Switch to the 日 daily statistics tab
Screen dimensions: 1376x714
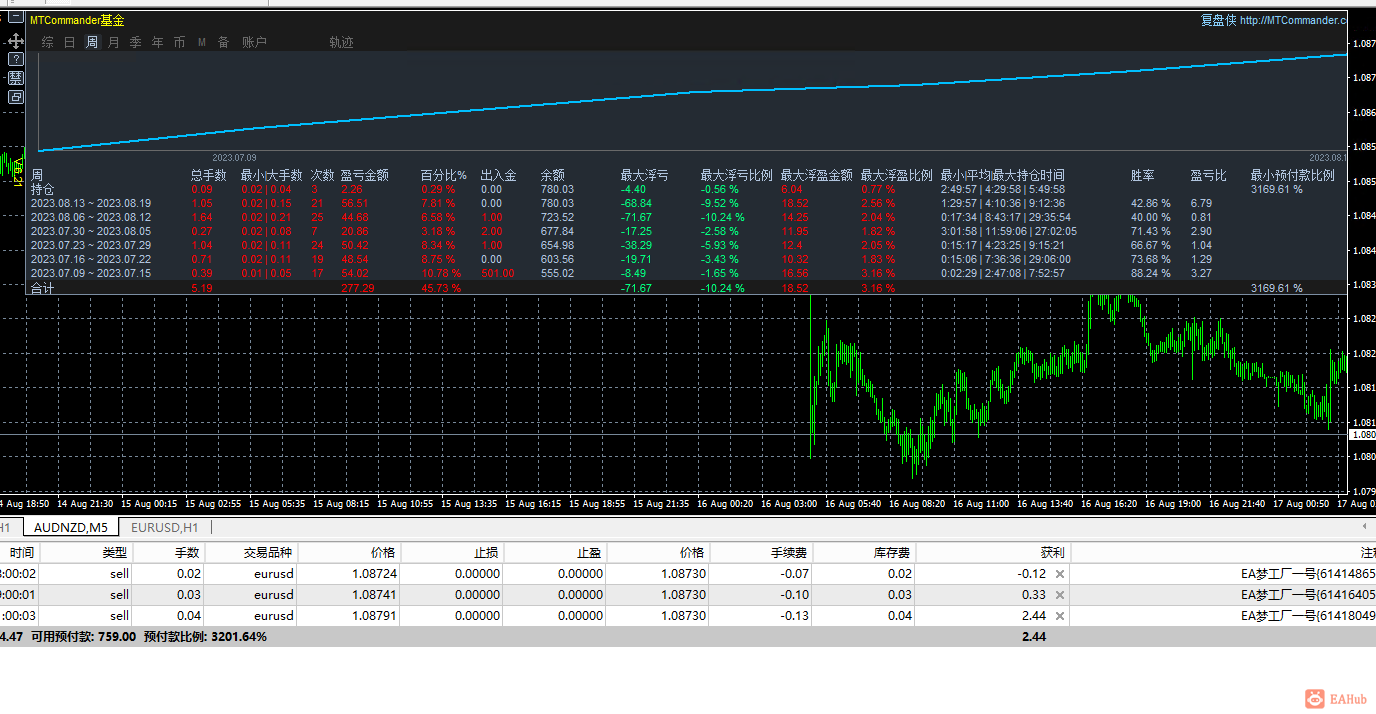coord(69,42)
